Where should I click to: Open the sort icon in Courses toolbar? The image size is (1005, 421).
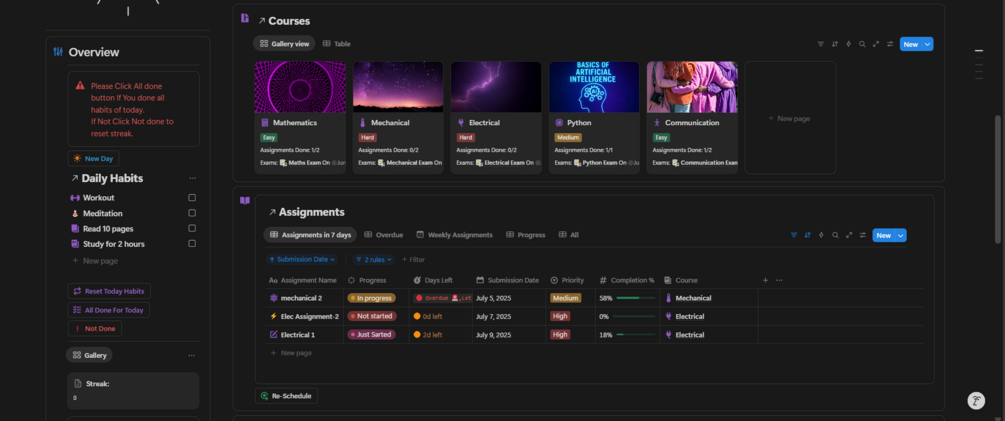coord(835,44)
